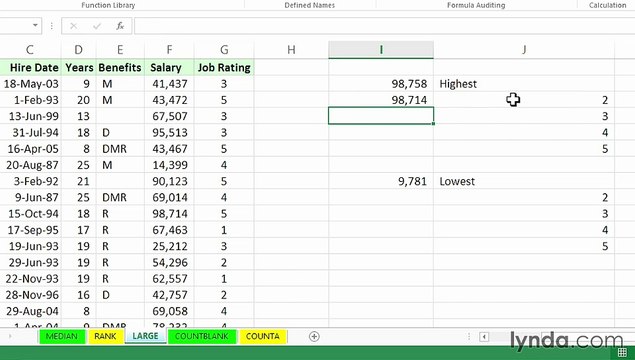Viewport: 635px width, 360px height.
Task: Click the Years header cell
Action: coord(79,68)
